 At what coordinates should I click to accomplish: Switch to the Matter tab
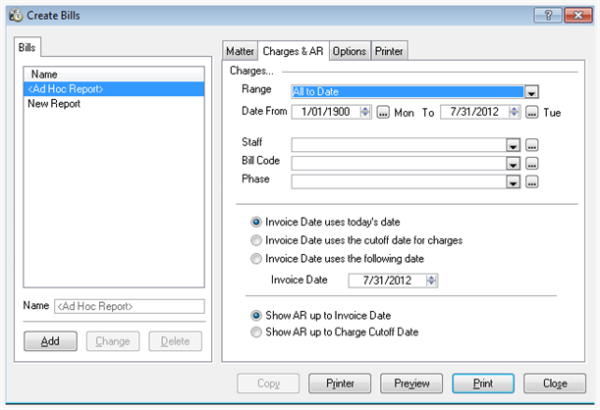coord(240,51)
